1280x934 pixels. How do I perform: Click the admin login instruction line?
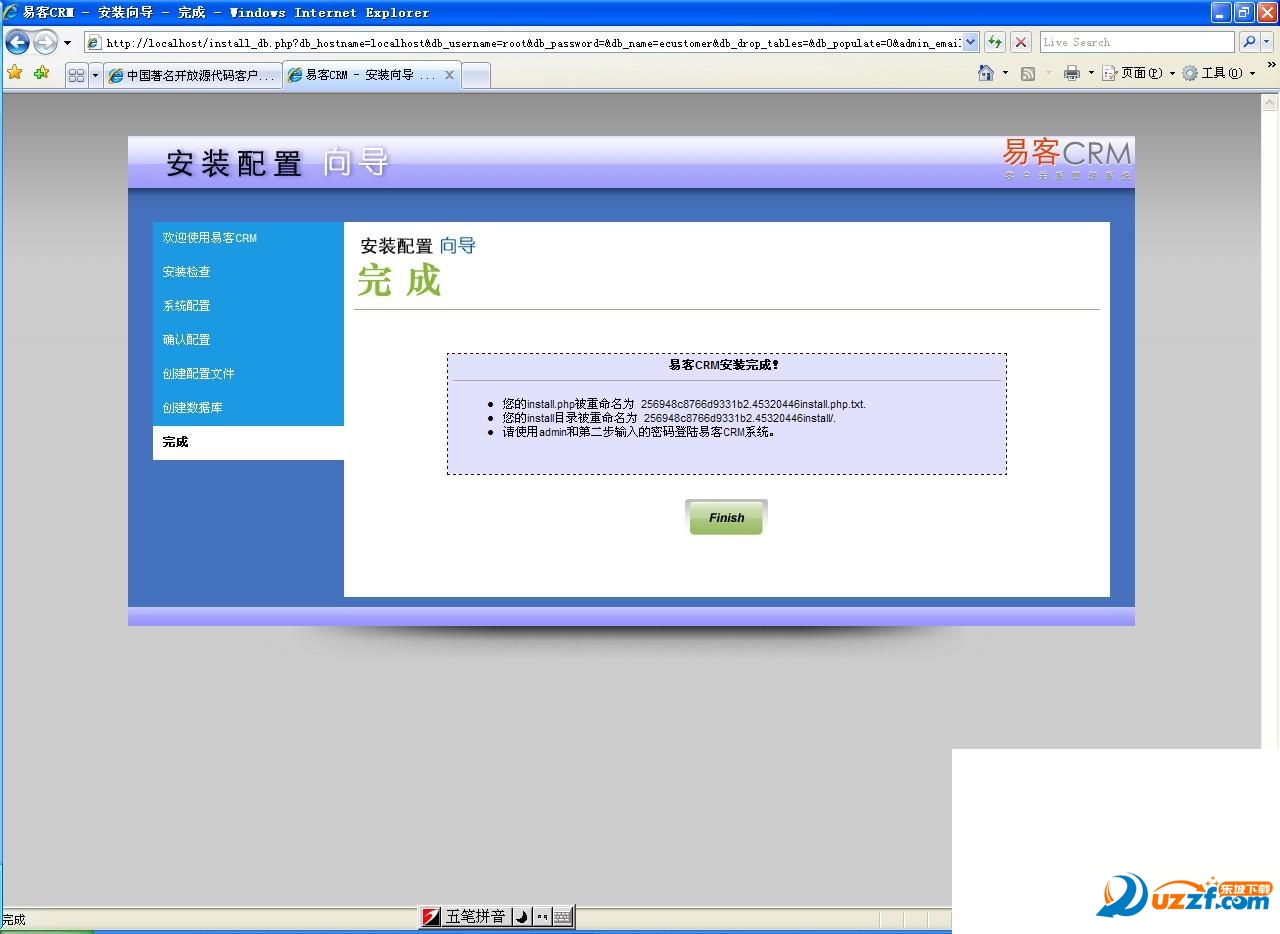(639, 432)
